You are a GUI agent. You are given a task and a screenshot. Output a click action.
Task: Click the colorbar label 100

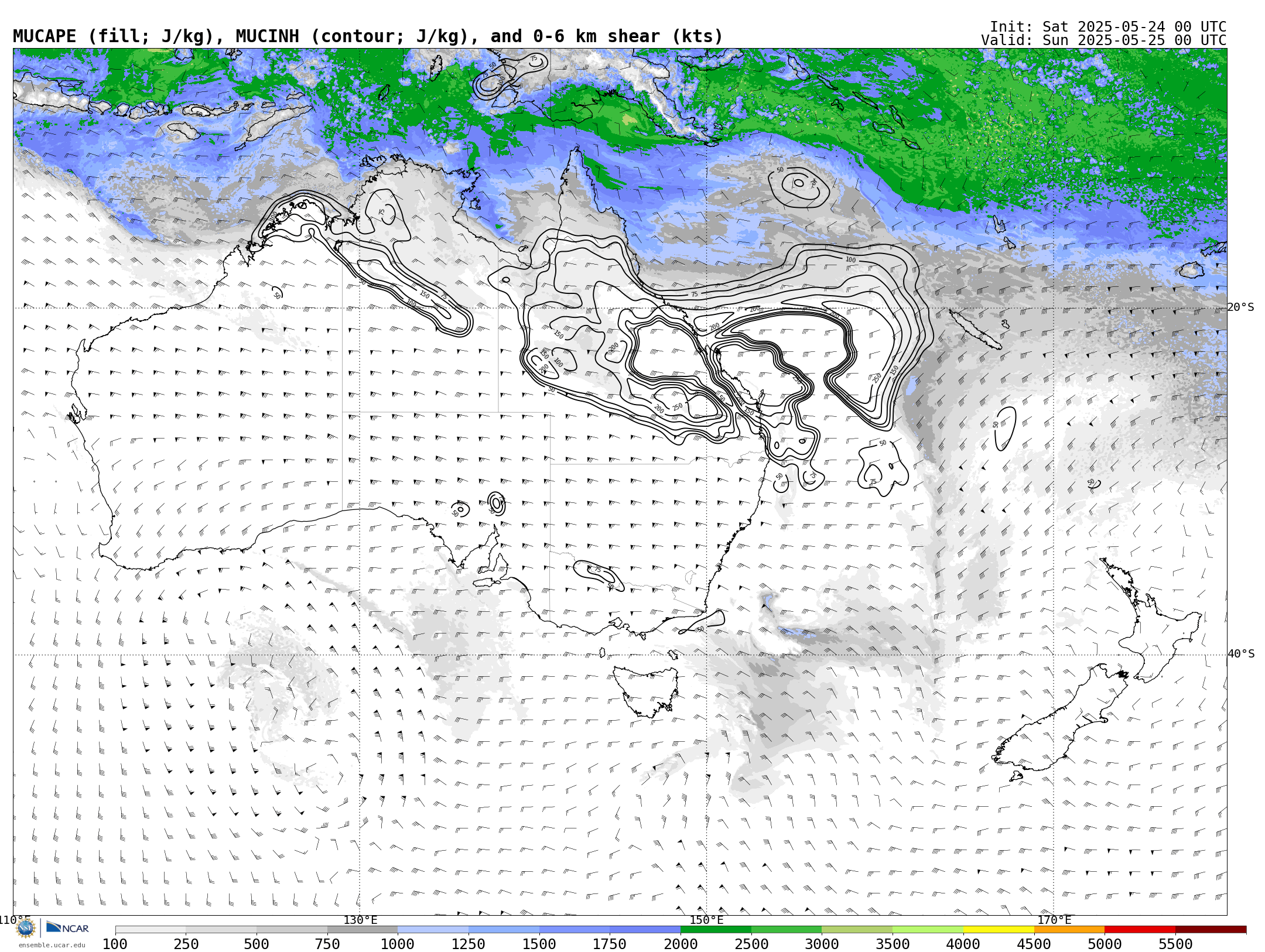tap(115, 944)
